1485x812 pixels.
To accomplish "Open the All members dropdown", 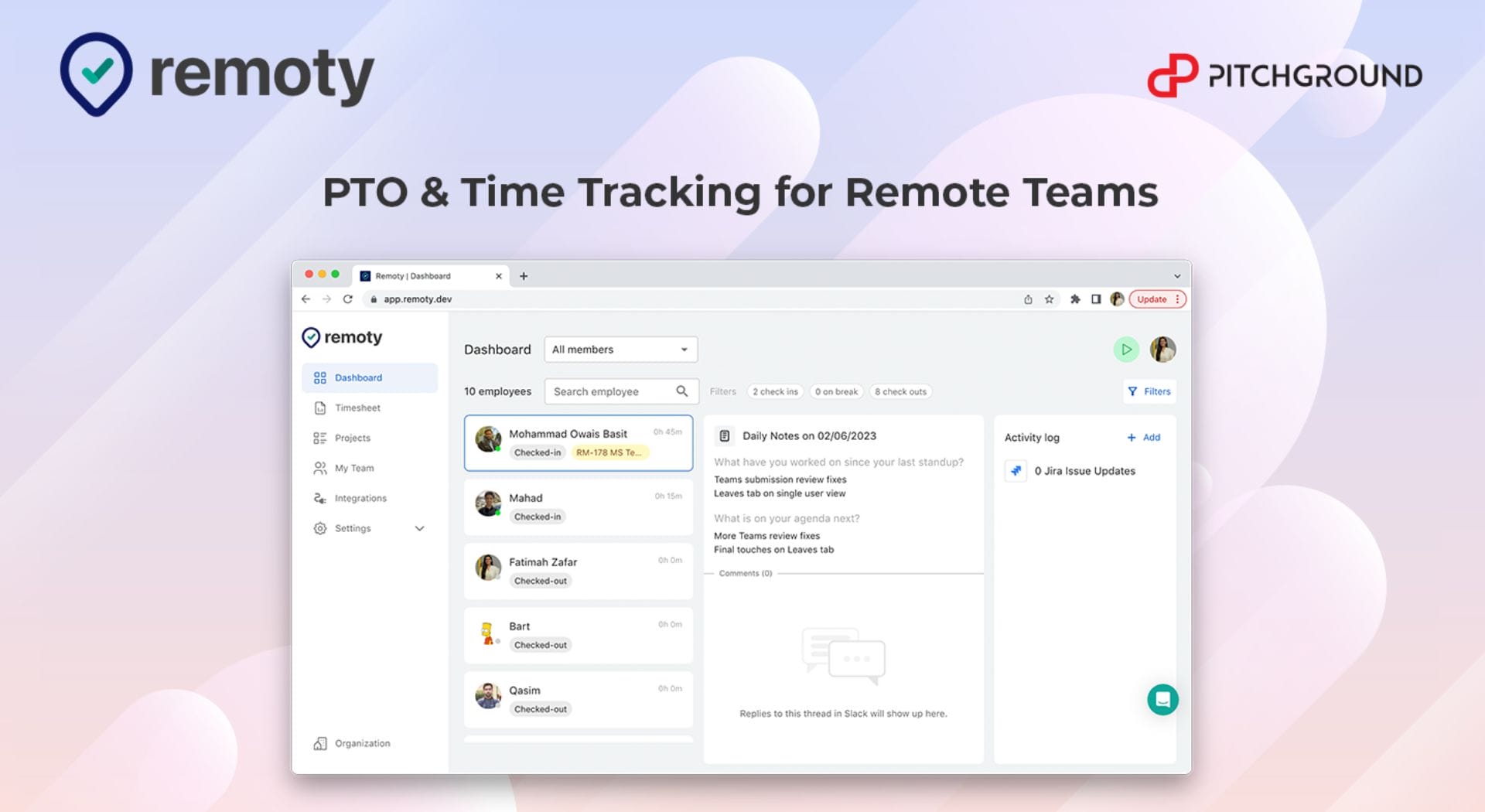I will point(620,350).
